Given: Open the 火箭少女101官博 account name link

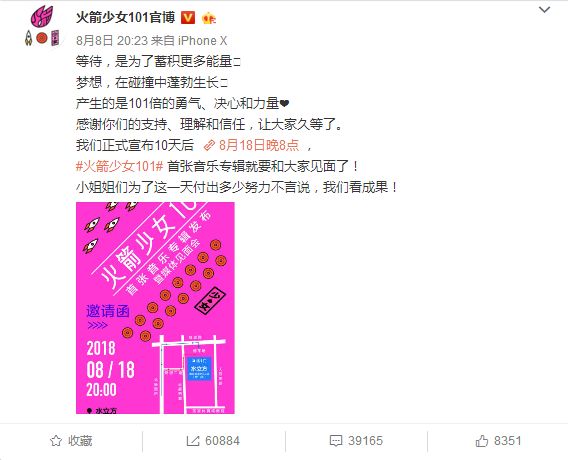Looking at the screenshot, I should tap(126, 17).
